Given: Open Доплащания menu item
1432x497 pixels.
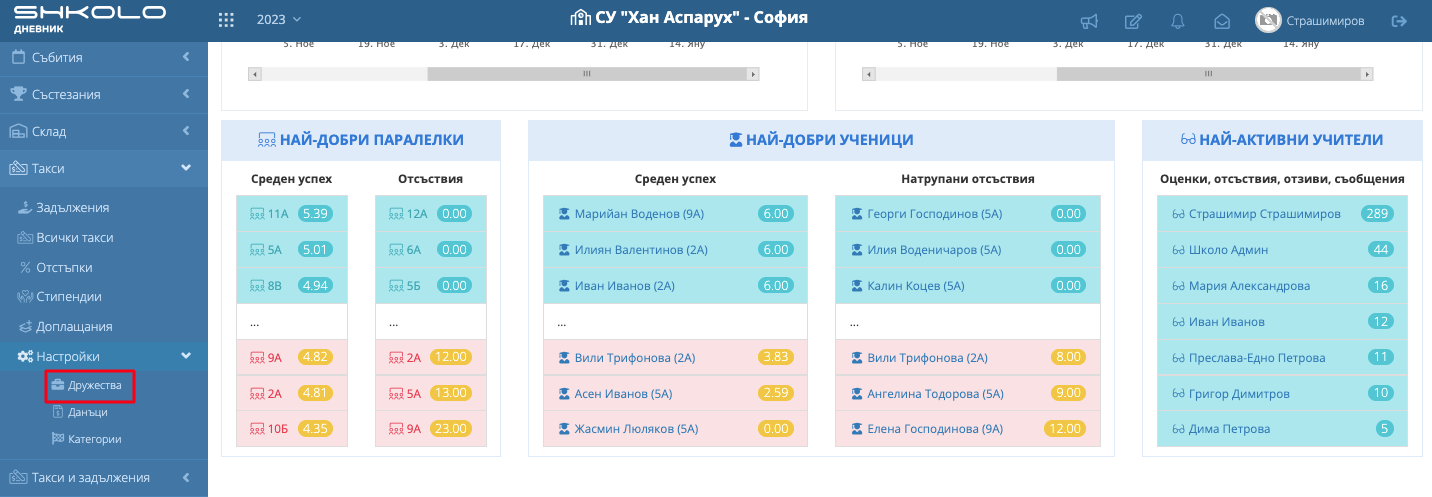Looking at the screenshot, I should 74,326.
